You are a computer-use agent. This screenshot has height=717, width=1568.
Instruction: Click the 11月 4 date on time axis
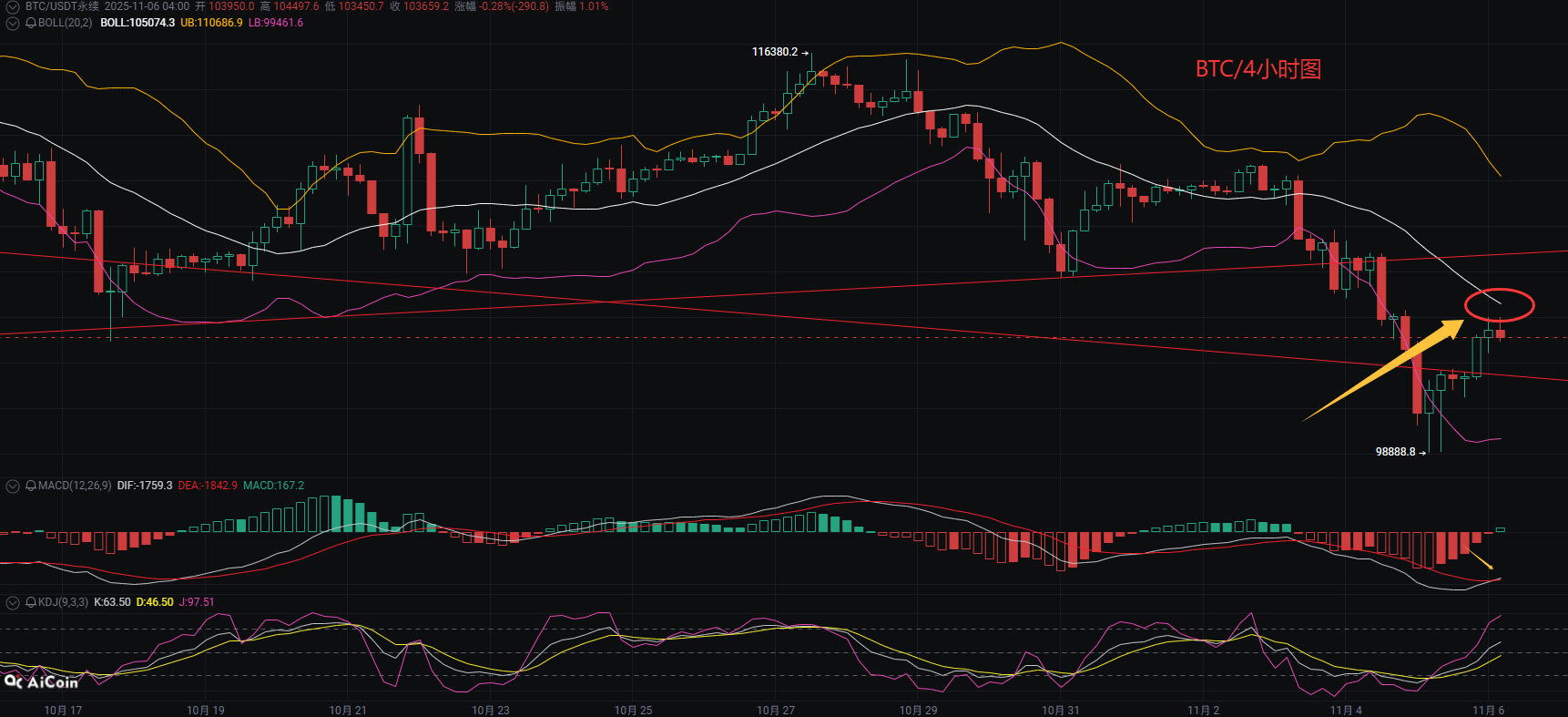[1346, 710]
